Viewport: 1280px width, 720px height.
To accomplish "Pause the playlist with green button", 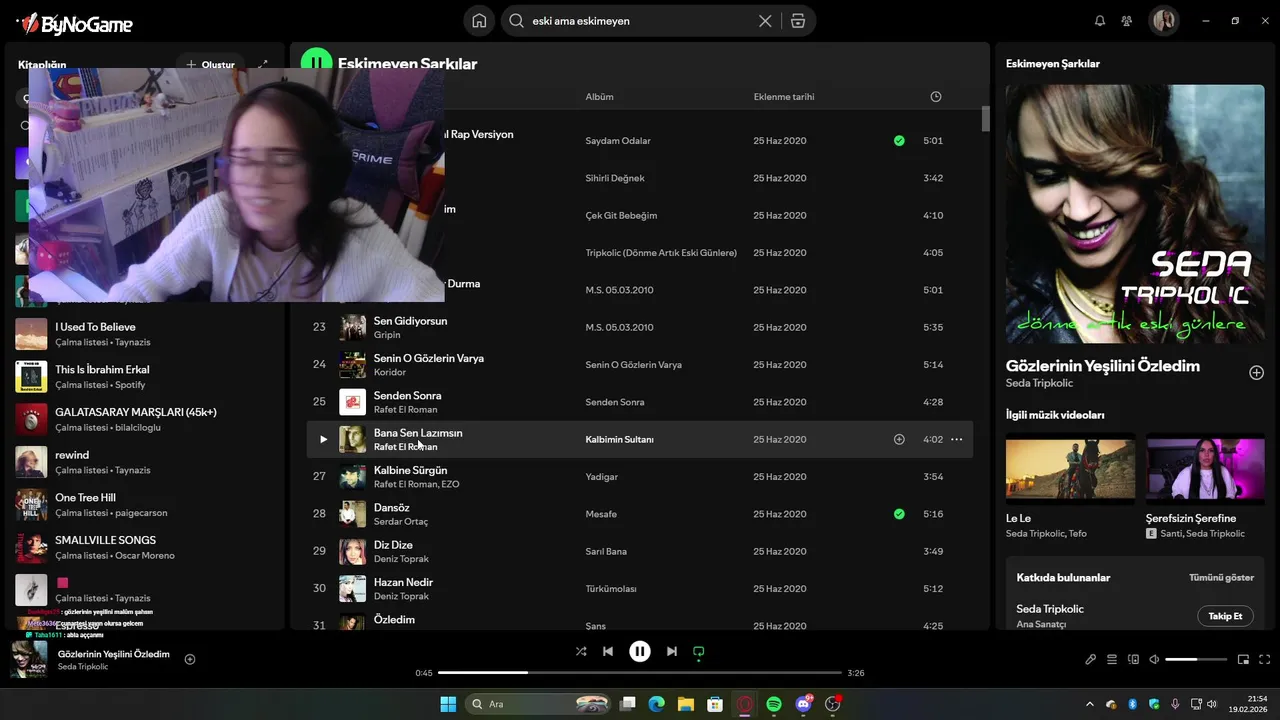I will point(316,63).
